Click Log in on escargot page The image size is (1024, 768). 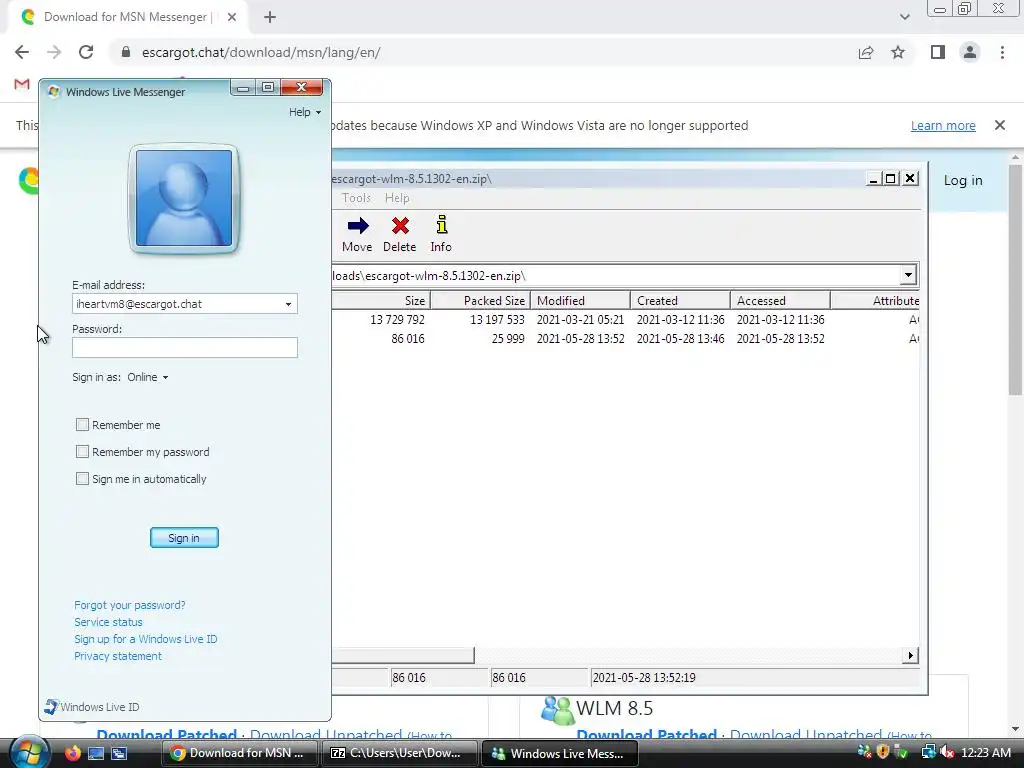click(x=963, y=181)
